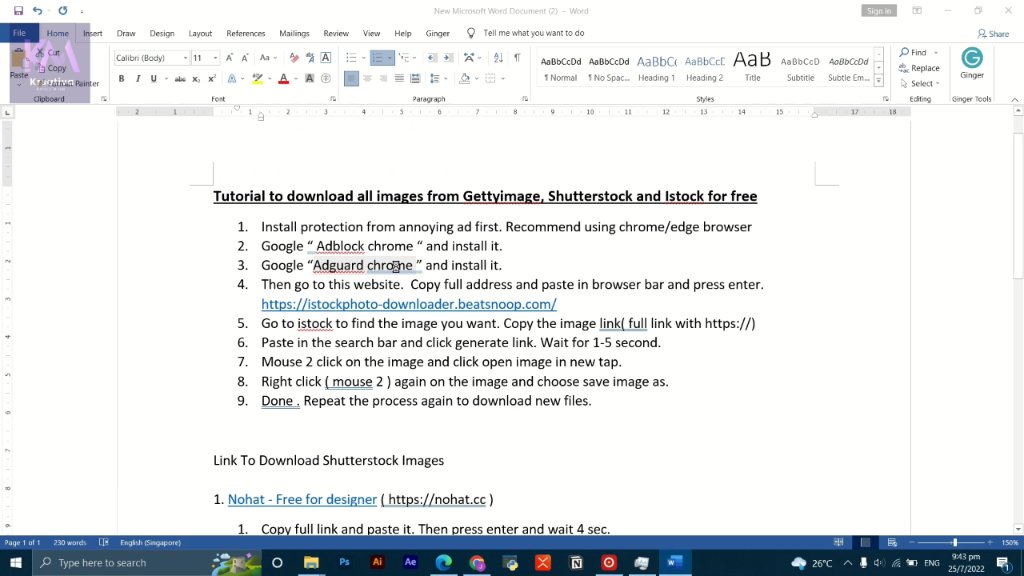
Task: Align text to the right
Action: pyautogui.click(x=383, y=79)
